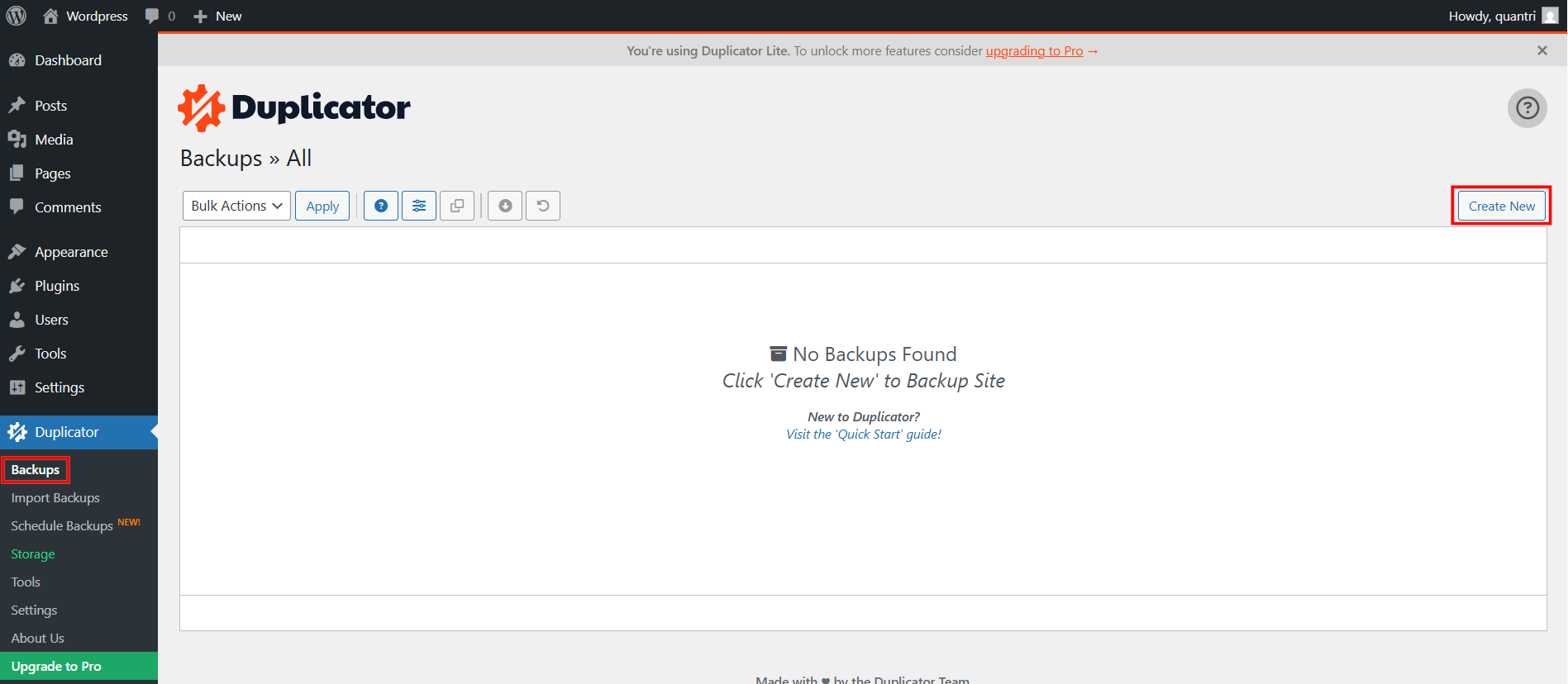The width and height of the screenshot is (1568, 684).
Task: Open the Wordpress site home link
Action: [x=85, y=16]
